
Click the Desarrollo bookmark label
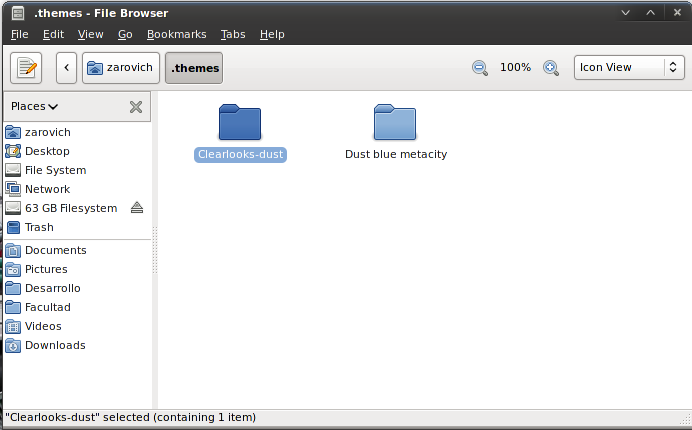tap(53, 288)
